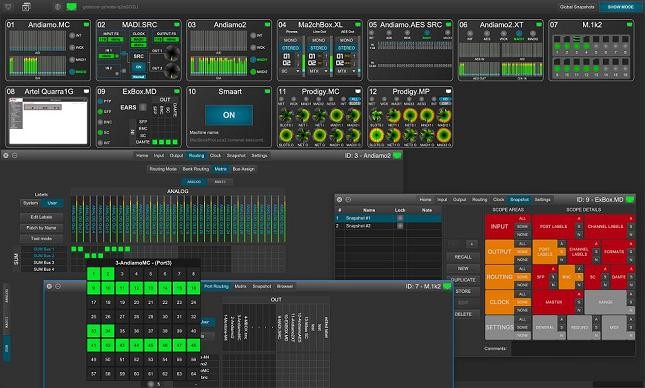This screenshot has width=645, height=388.
Task: Open the Artel Quarra1G browser preview thumbnail
Action: point(48,121)
